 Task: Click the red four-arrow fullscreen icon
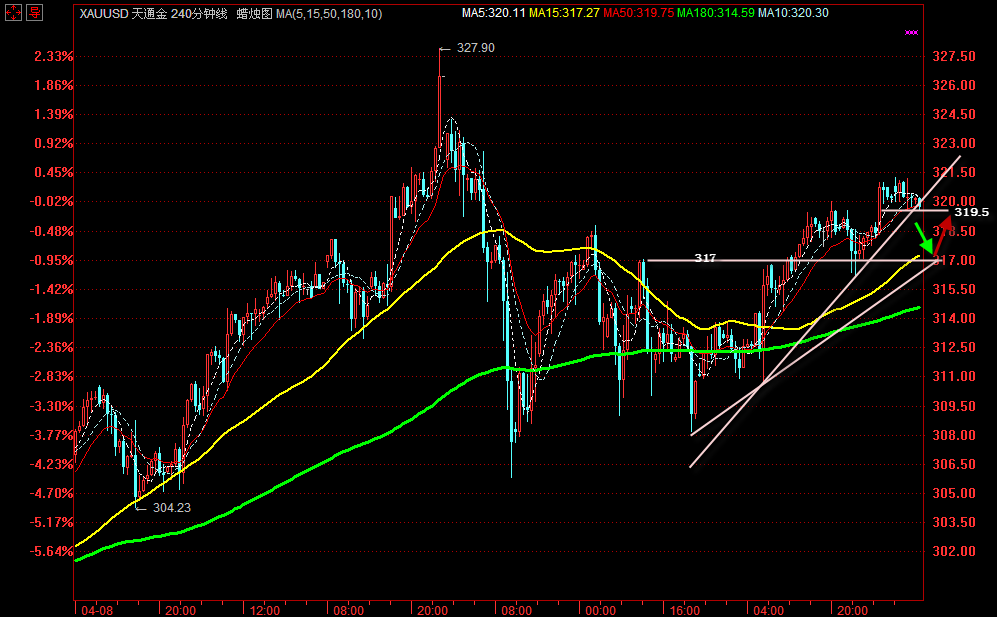click(x=11, y=13)
